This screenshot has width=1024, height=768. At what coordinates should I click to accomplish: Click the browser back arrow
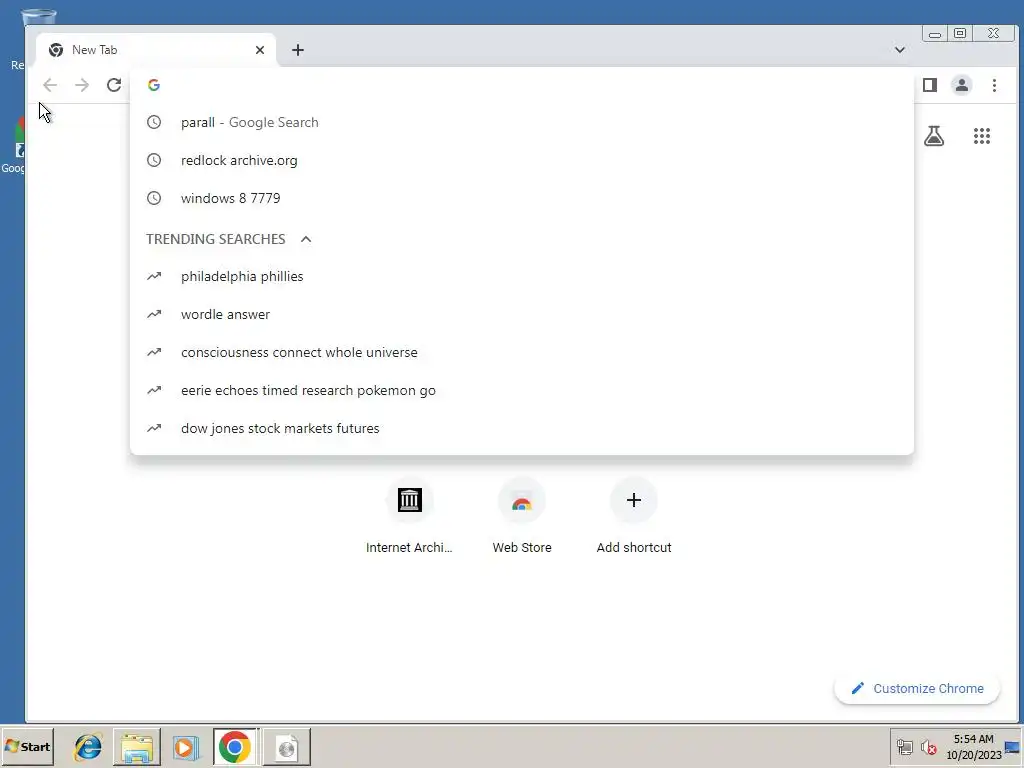point(50,85)
